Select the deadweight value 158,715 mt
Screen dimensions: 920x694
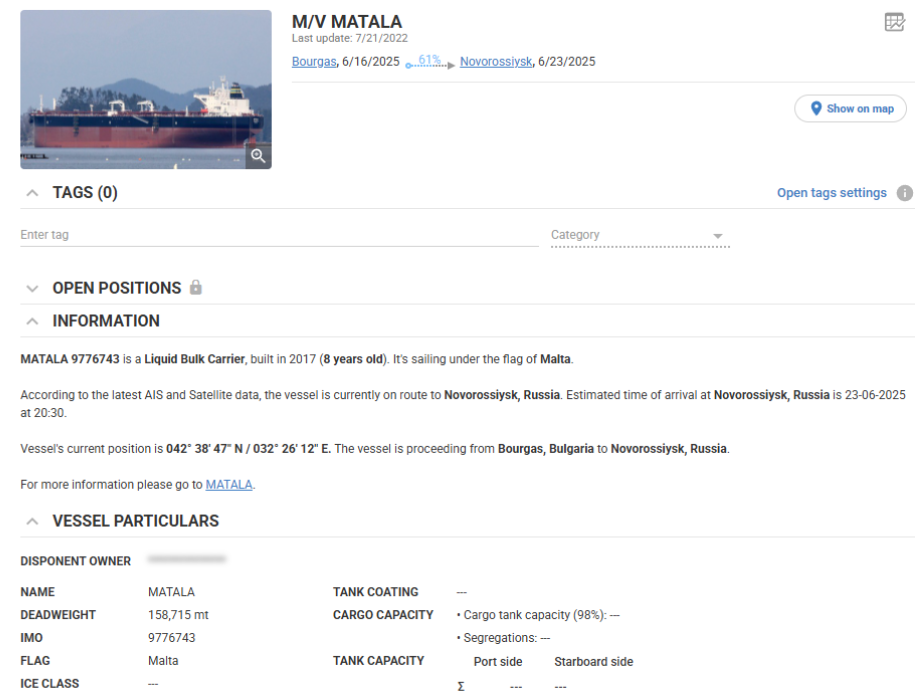[x=178, y=615]
